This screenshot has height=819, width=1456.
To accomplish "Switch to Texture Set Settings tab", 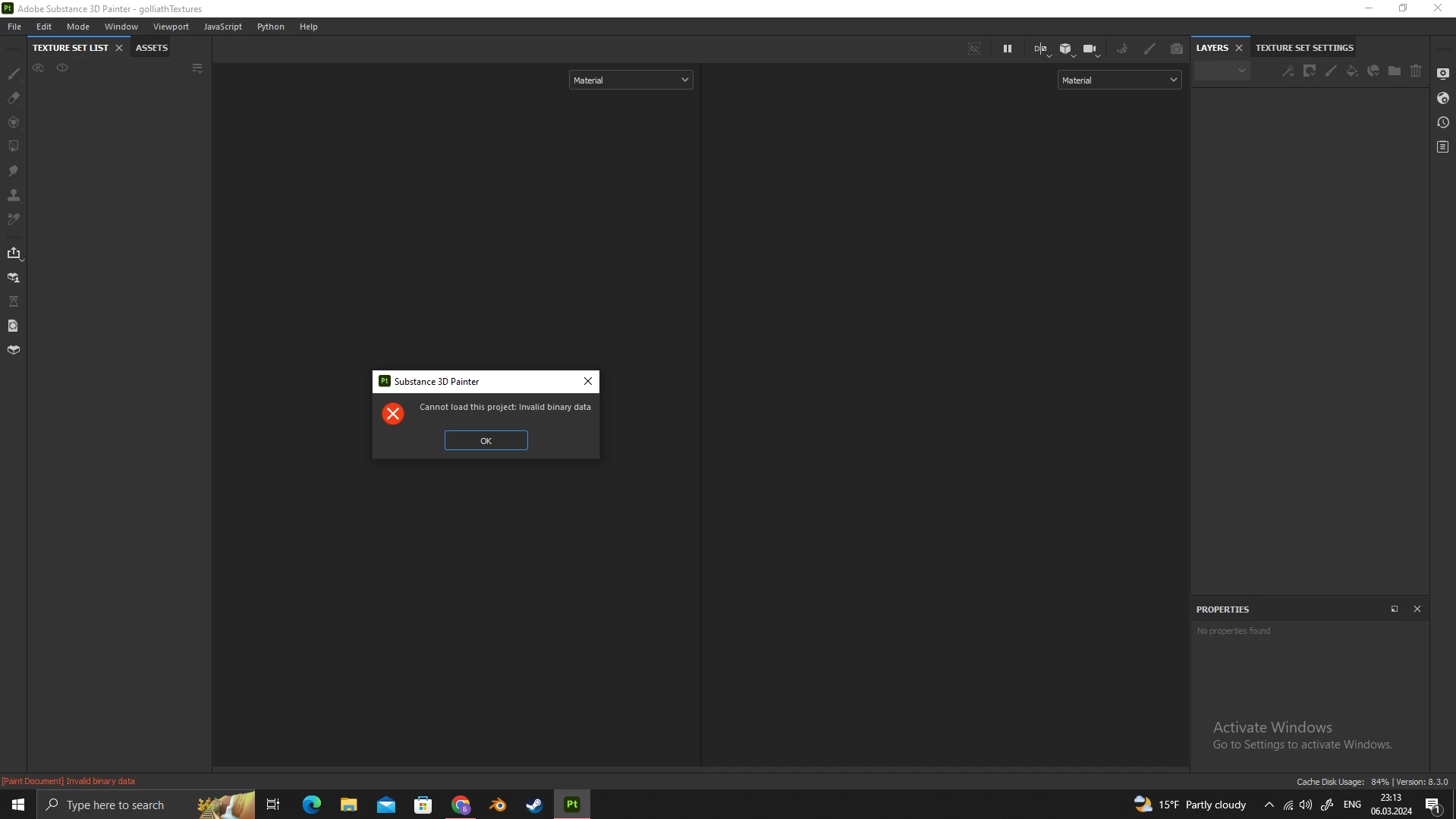I will (1304, 48).
